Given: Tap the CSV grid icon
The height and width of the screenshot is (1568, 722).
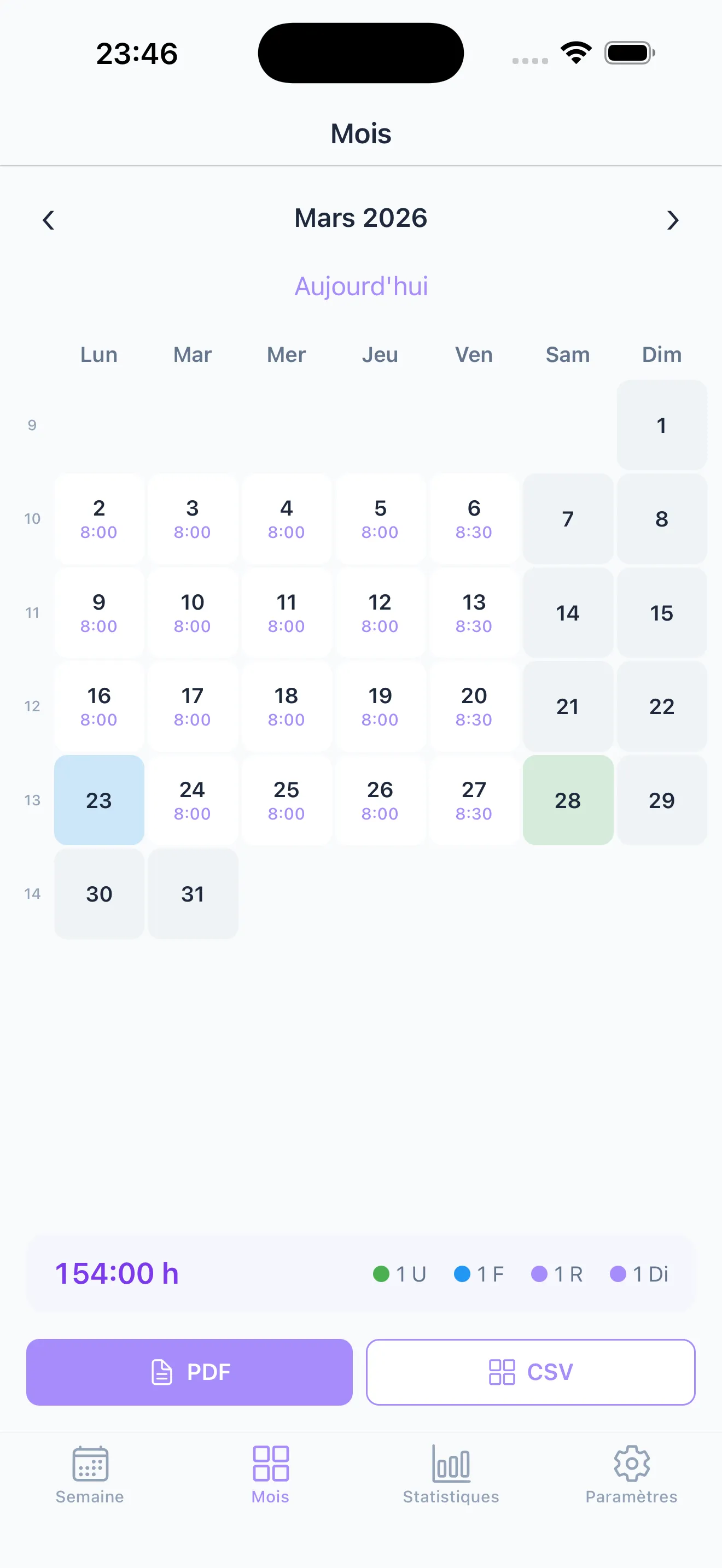Looking at the screenshot, I should (x=502, y=1372).
